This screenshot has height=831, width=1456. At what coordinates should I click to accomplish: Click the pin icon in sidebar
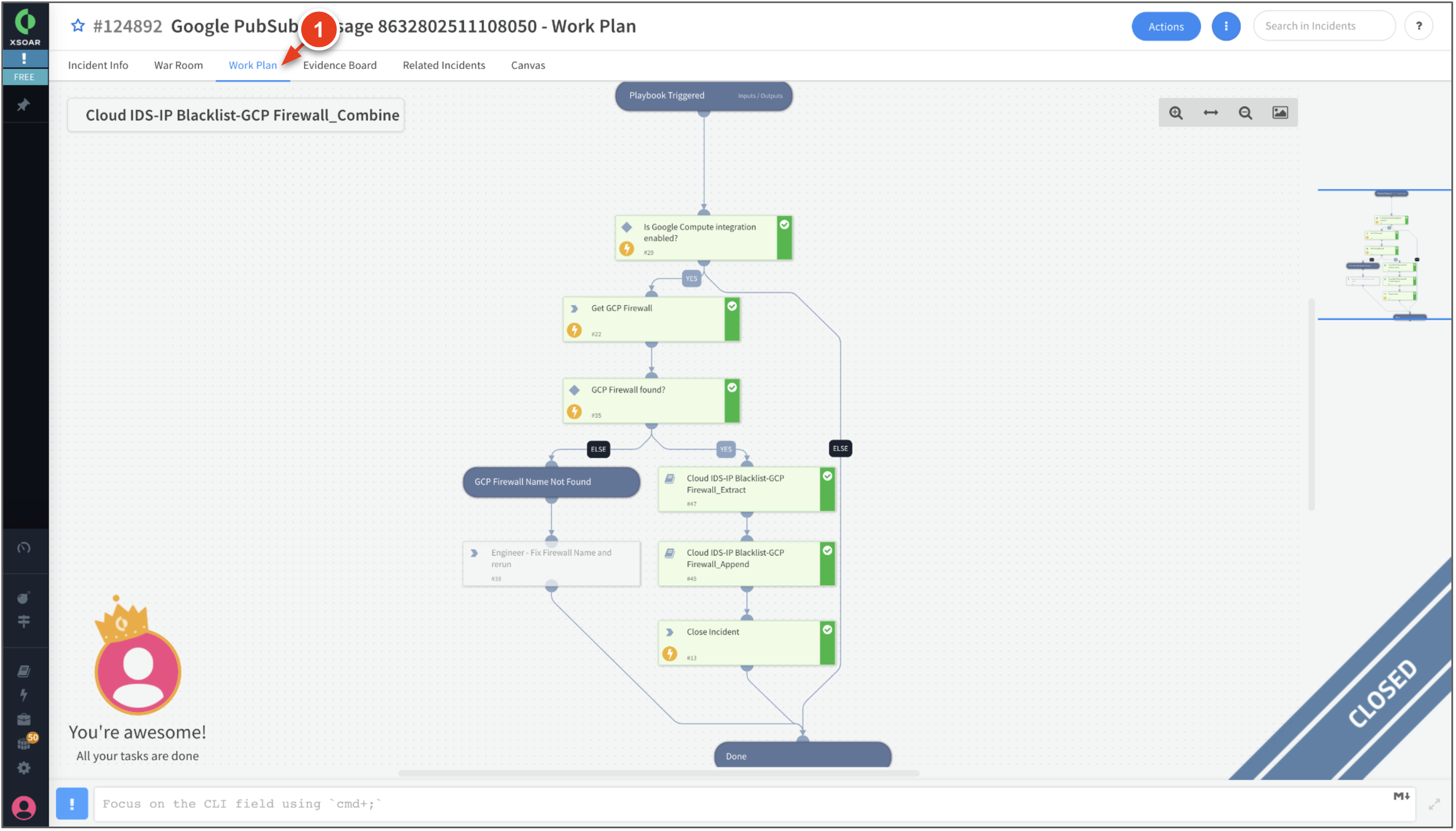(24, 105)
